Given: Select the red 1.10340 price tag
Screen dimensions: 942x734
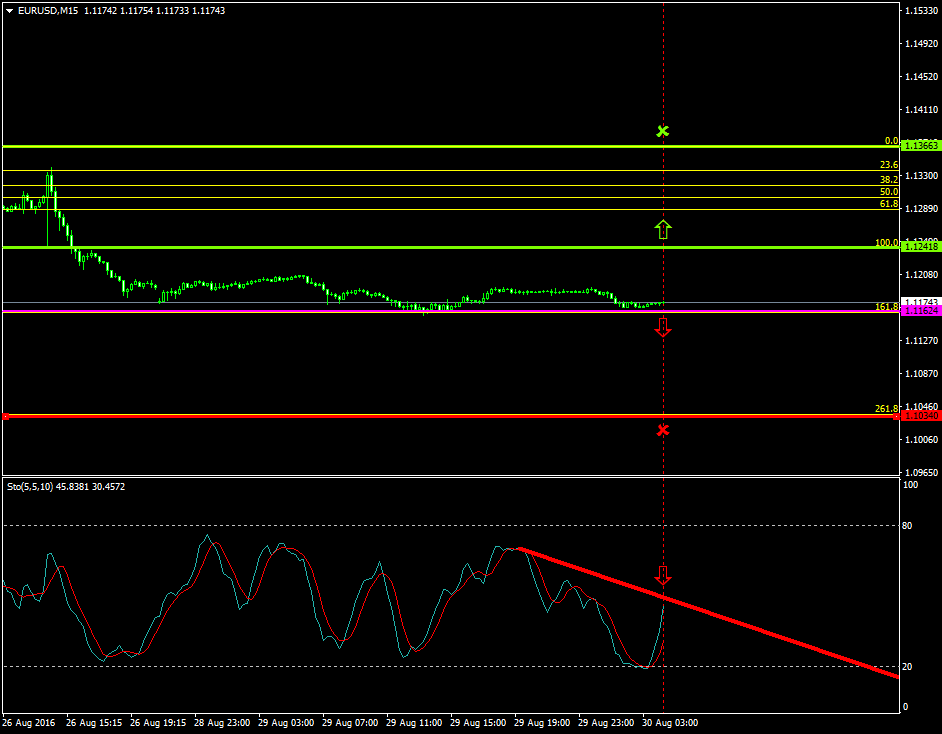Looking at the screenshot, I should (919, 415).
